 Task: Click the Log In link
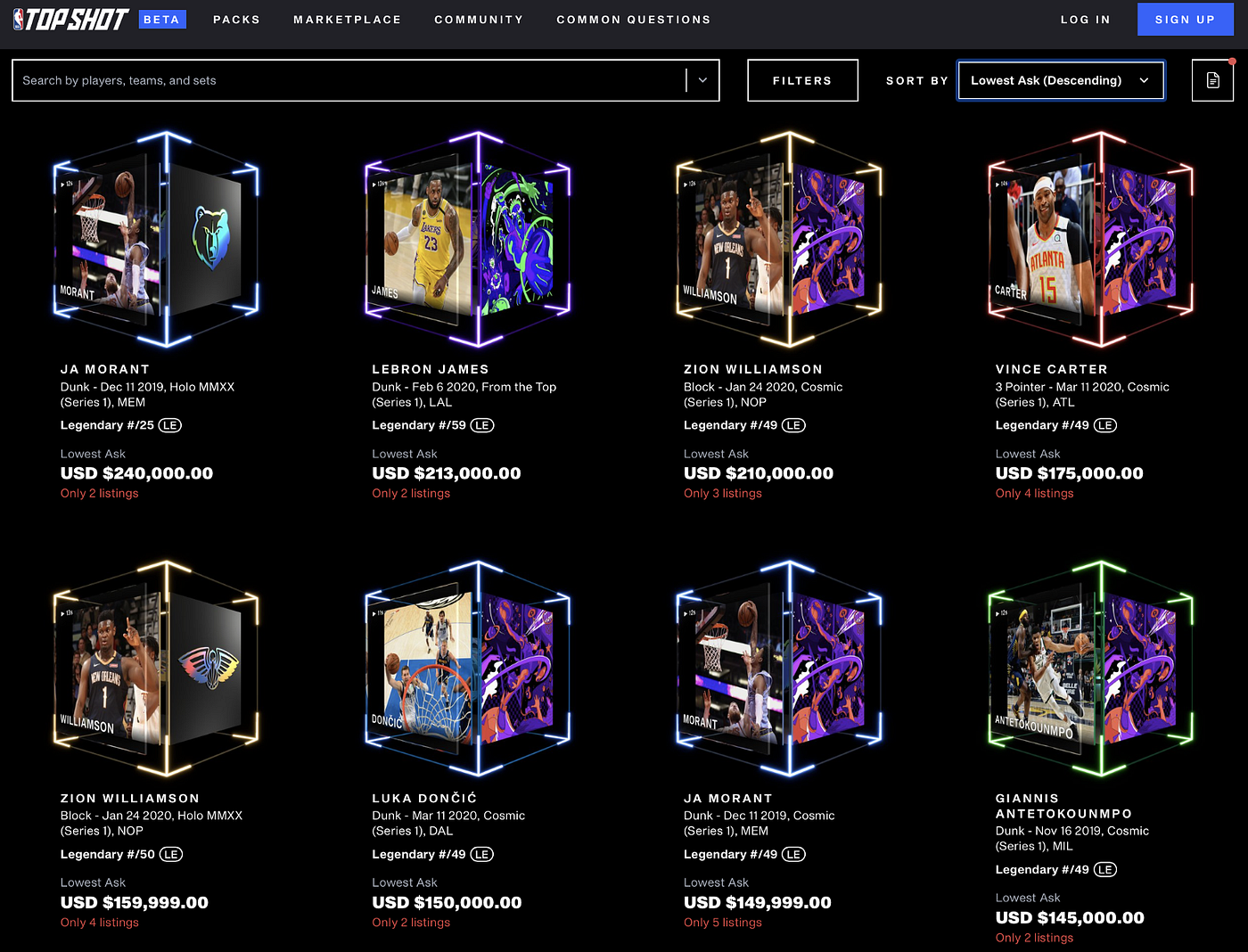click(x=1085, y=20)
